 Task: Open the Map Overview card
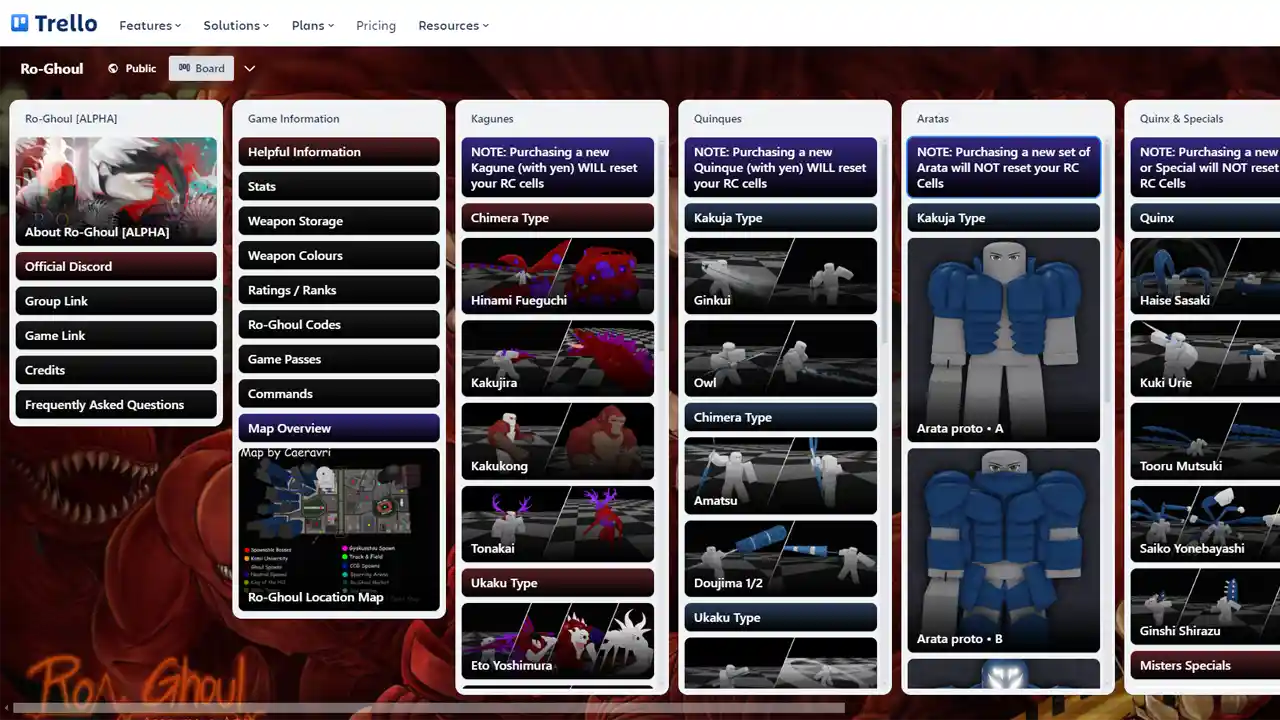point(339,428)
